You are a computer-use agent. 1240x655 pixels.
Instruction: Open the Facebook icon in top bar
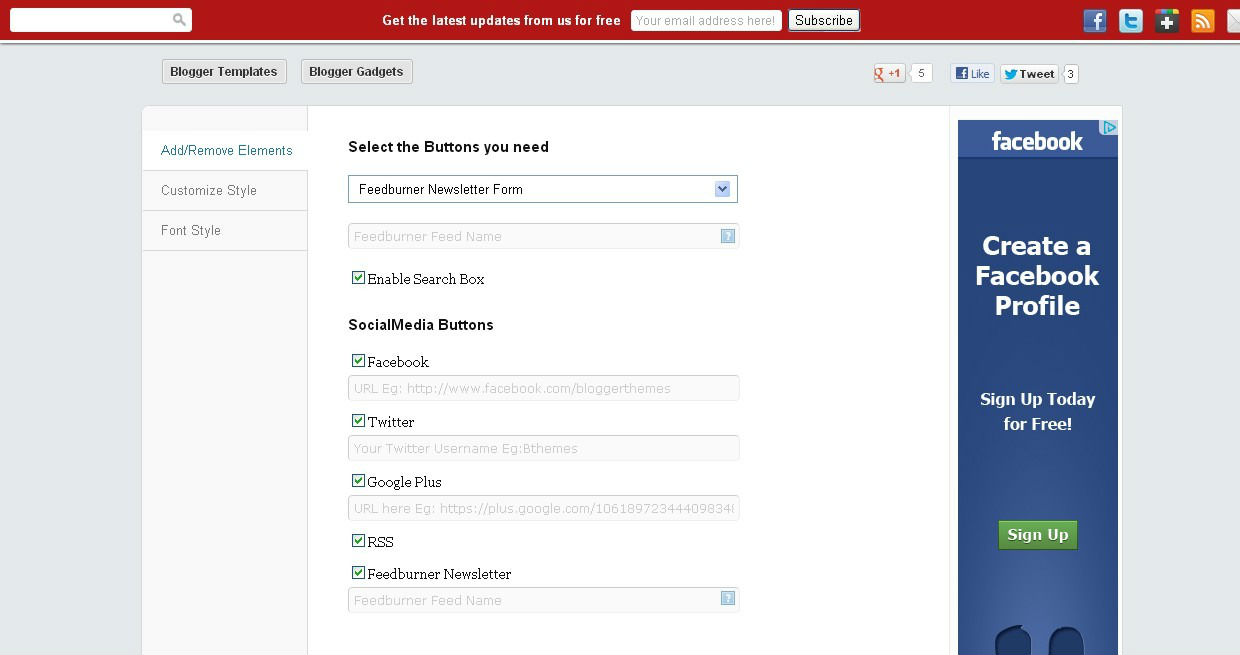pyautogui.click(x=1095, y=20)
